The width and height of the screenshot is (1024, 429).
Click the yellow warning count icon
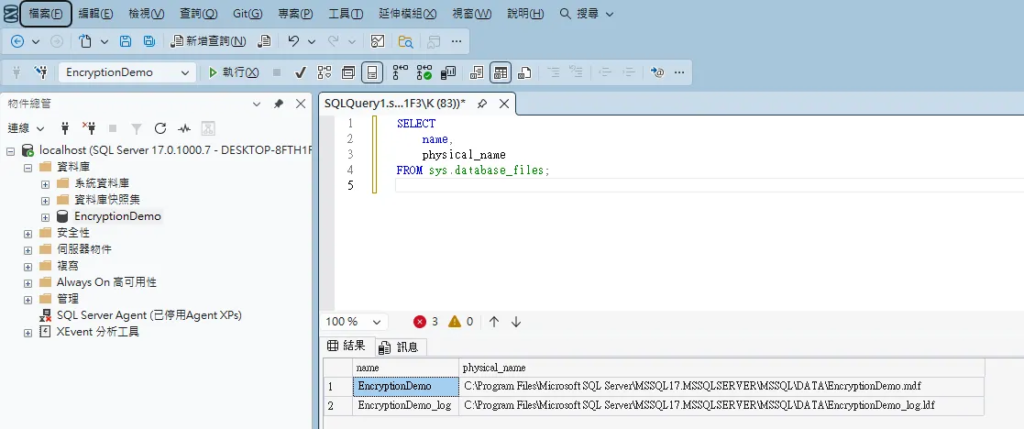pos(455,322)
